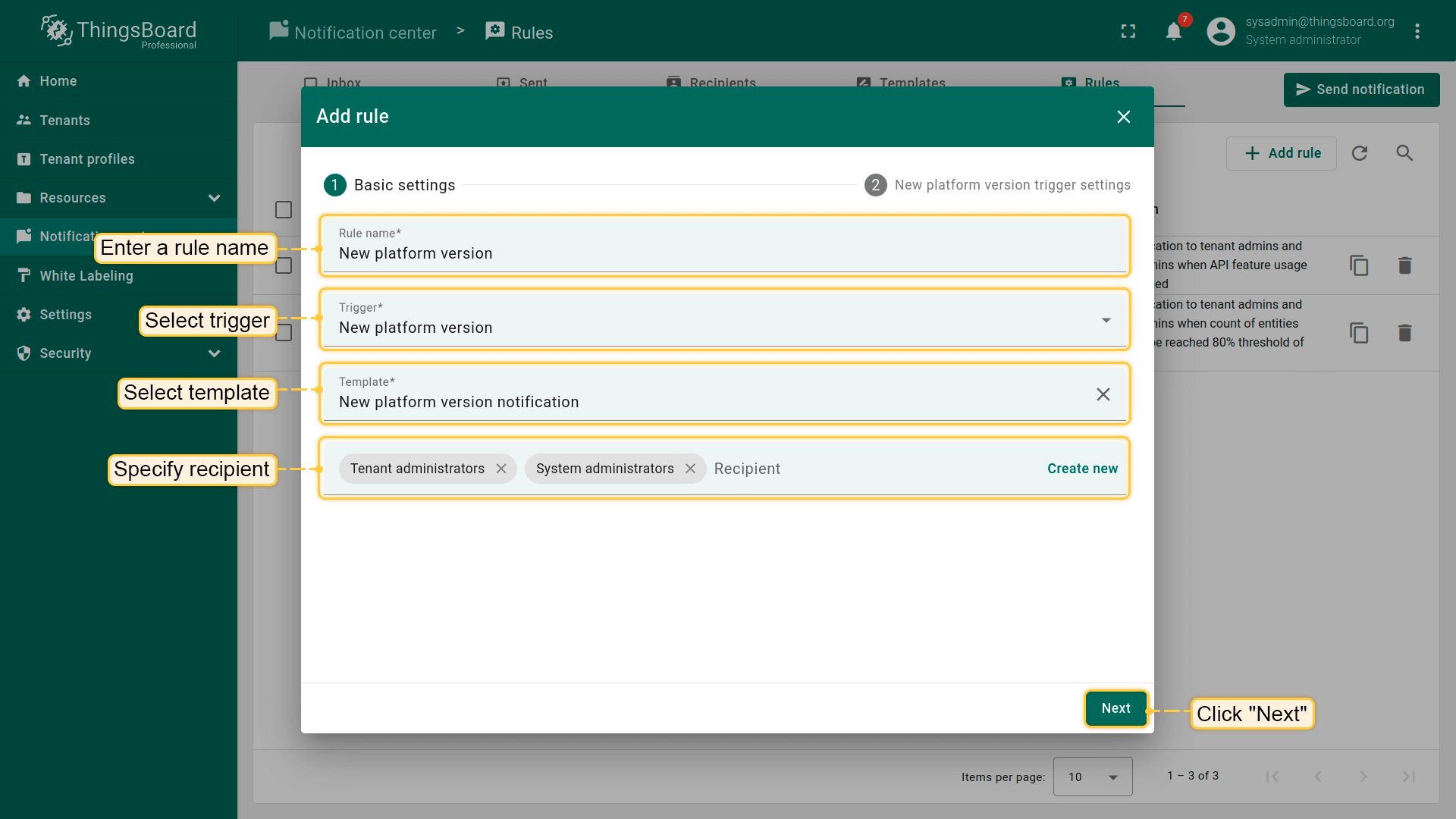
Task: Click the refresh rules icon
Action: [1359, 153]
